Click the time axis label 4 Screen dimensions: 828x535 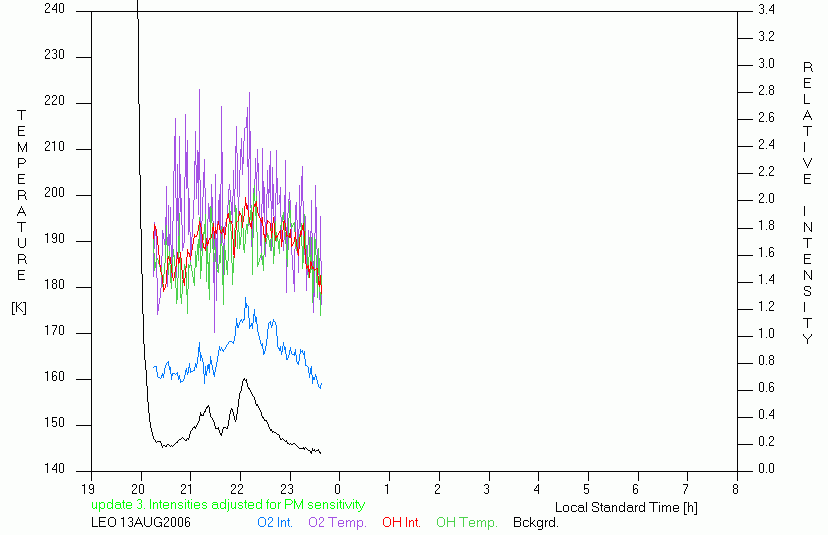pos(537,489)
